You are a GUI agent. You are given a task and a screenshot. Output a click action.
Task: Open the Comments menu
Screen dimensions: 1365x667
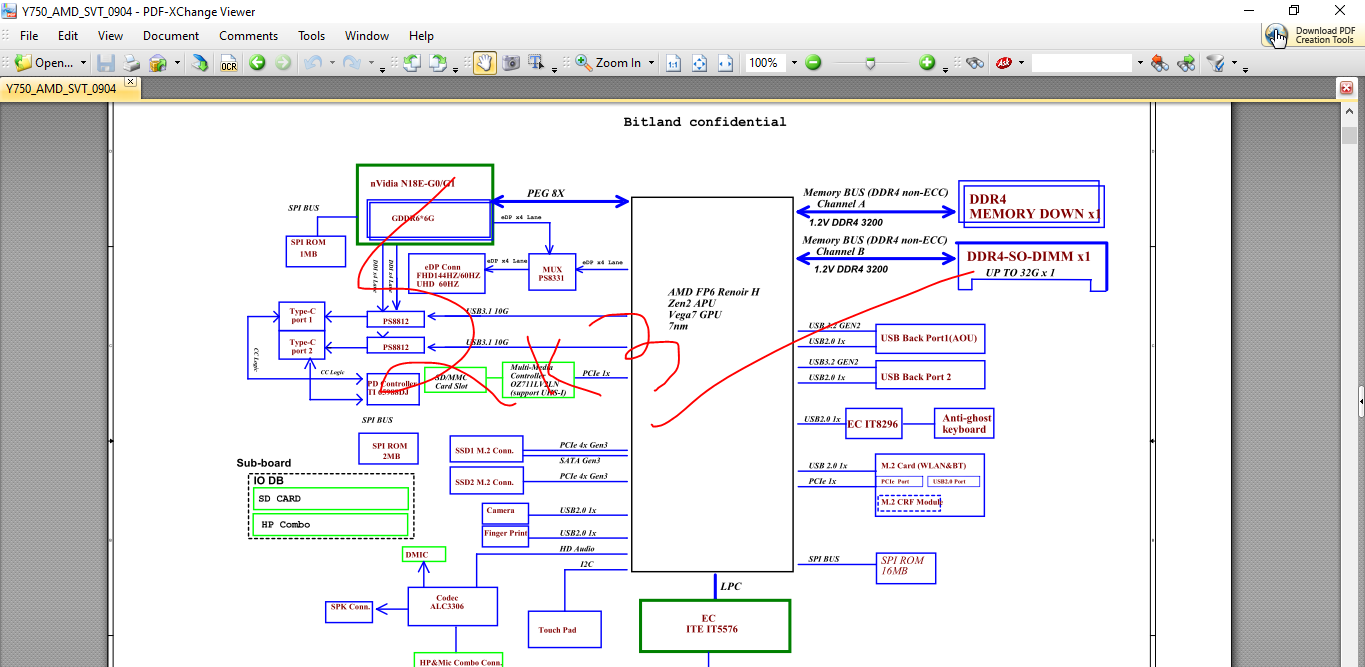(249, 35)
